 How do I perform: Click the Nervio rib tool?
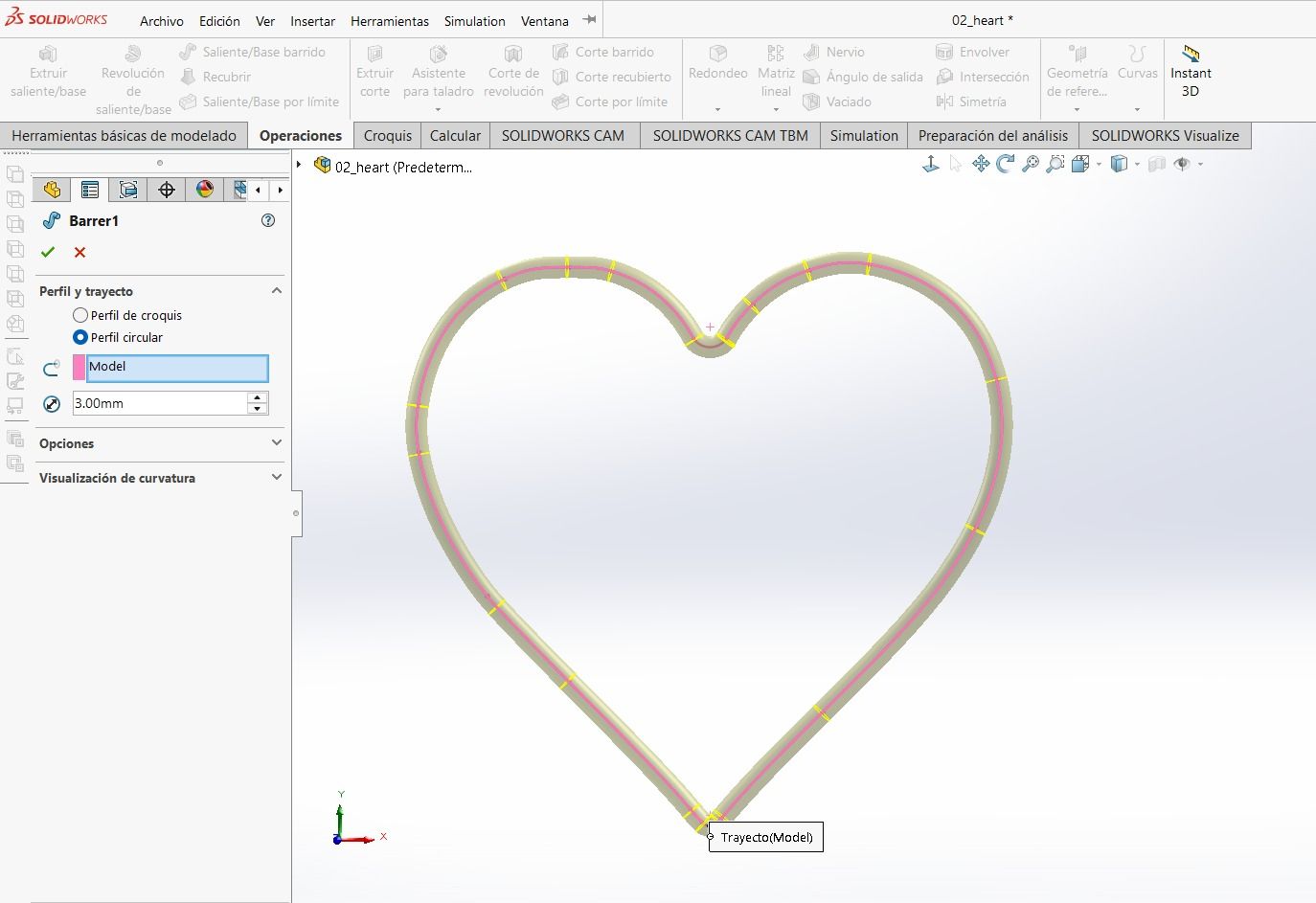point(834,52)
